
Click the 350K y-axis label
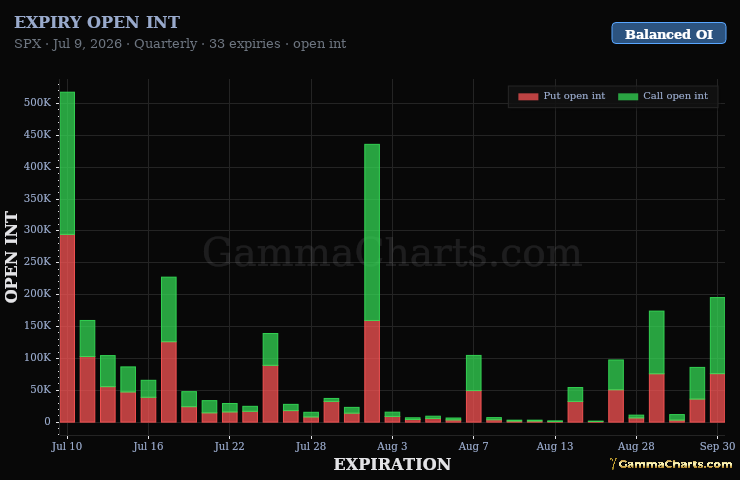(x=37, y=198)
